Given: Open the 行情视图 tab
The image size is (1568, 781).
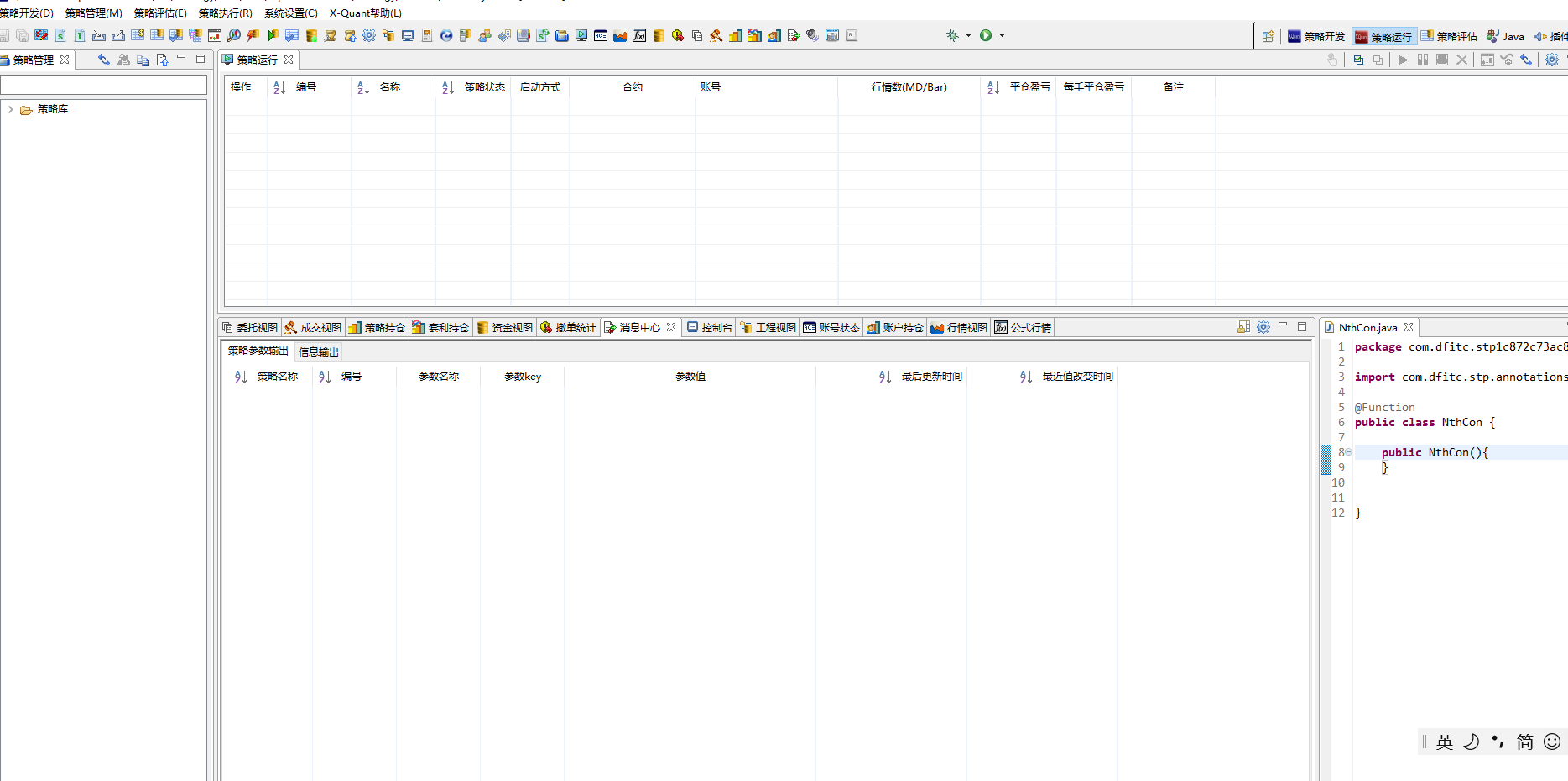Looking at the screenshot, I should tap(959, 328).
